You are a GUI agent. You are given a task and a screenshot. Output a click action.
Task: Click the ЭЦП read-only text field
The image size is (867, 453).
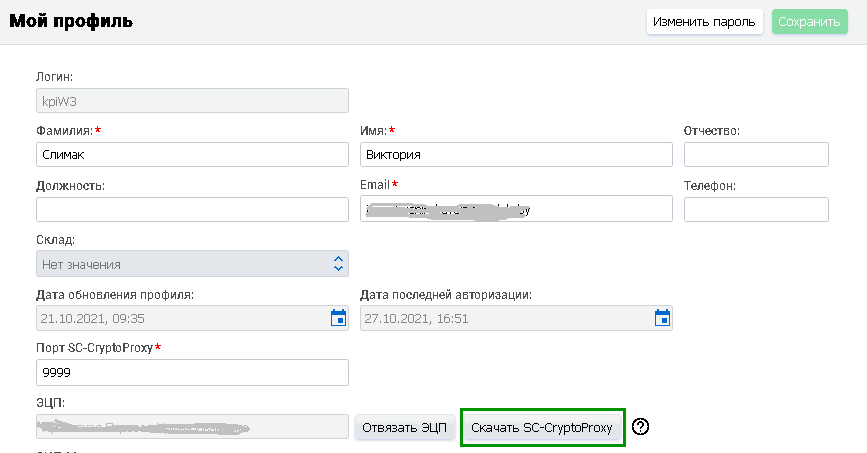192,428
